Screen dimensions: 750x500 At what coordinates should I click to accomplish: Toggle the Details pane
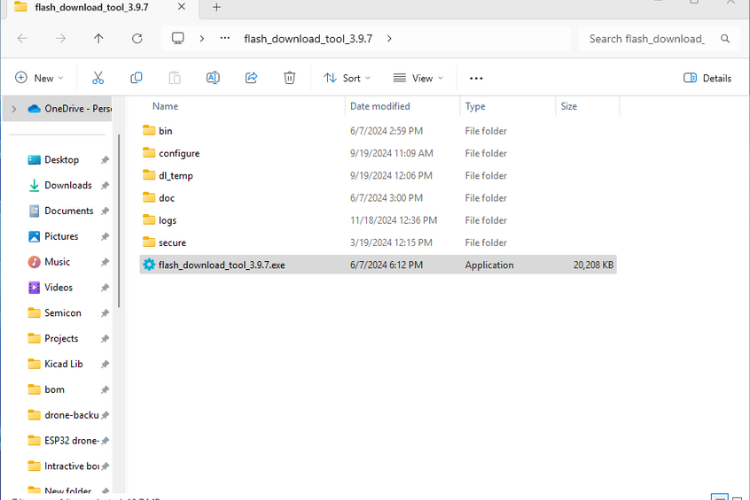tap(707, 78)
